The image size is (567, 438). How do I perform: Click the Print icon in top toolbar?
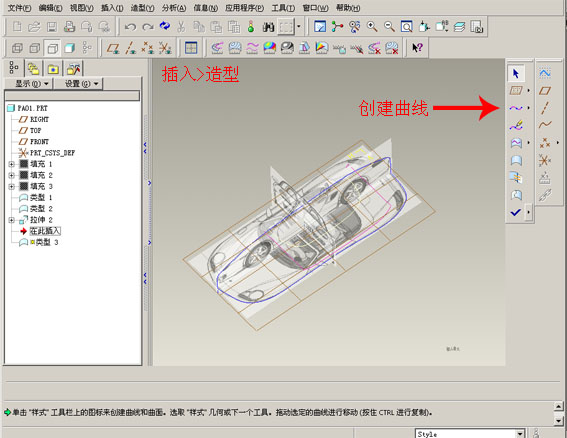69,27
